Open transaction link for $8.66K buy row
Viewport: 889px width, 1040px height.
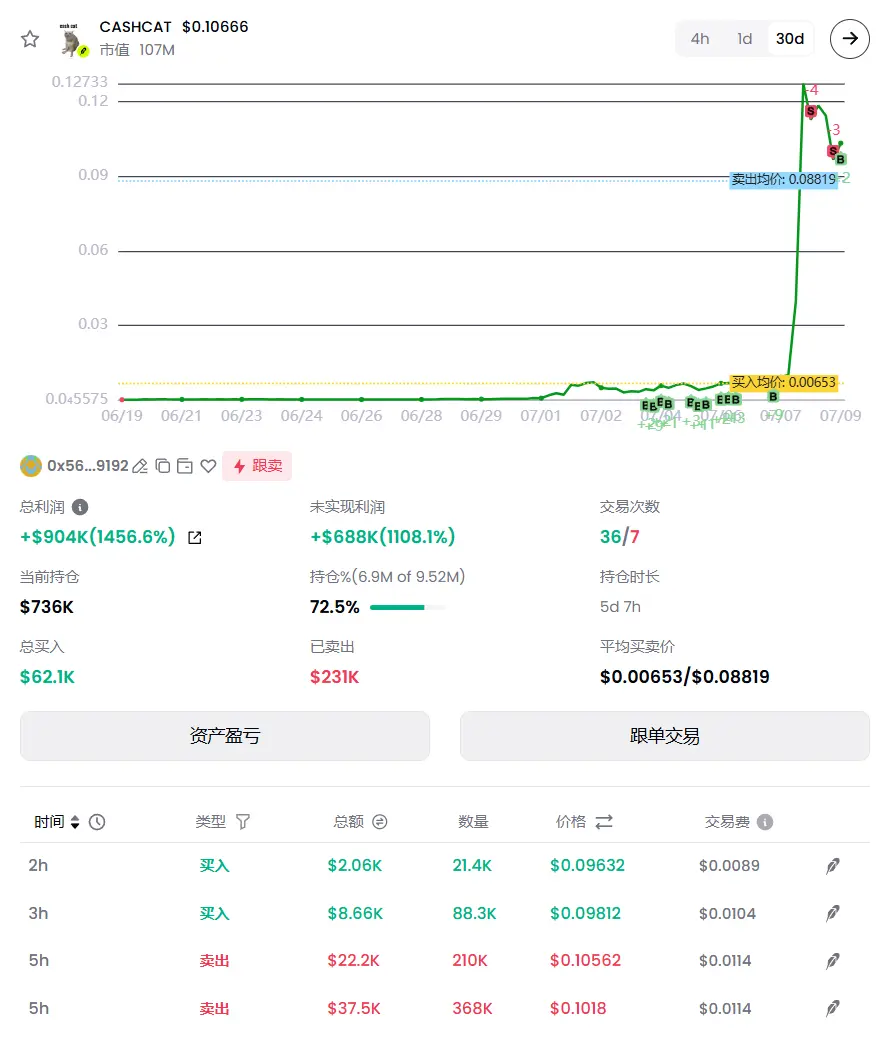[x=833, y=914]
